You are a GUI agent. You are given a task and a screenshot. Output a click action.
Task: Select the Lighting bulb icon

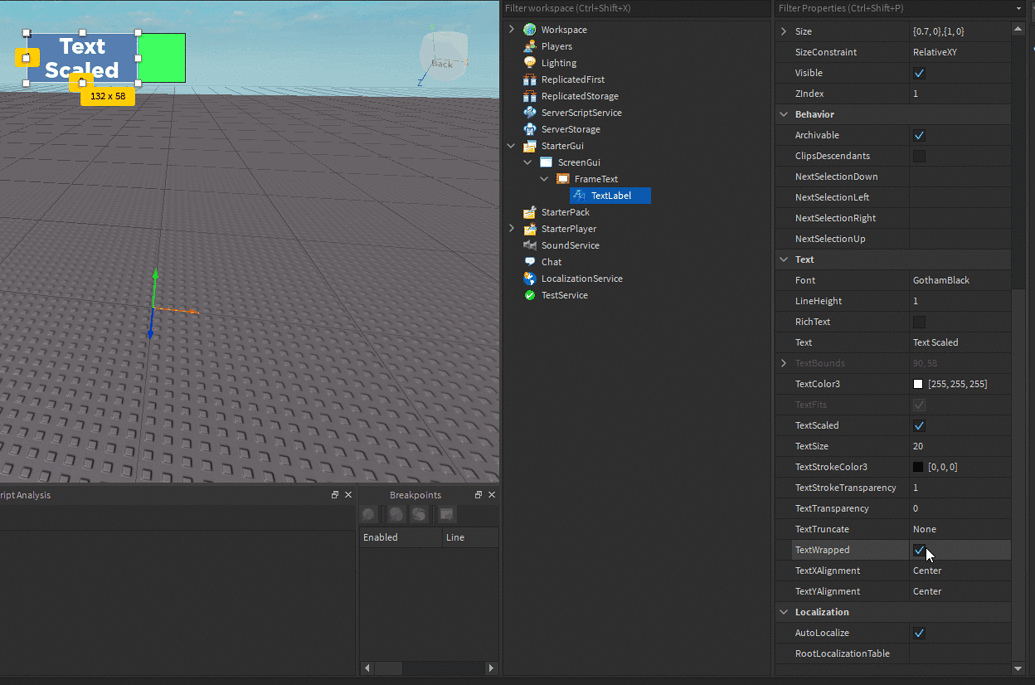(x=529, y=63)
